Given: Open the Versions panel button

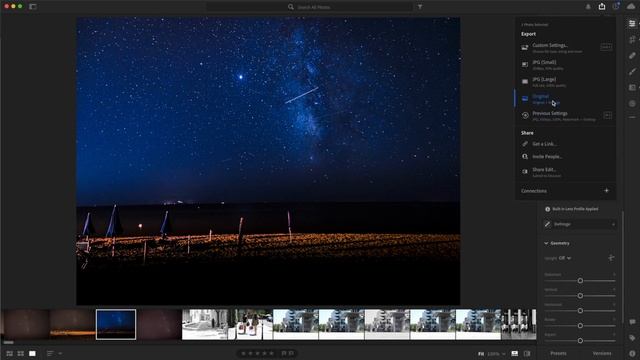Looking at the screenshot, I should tap(602, 353).
